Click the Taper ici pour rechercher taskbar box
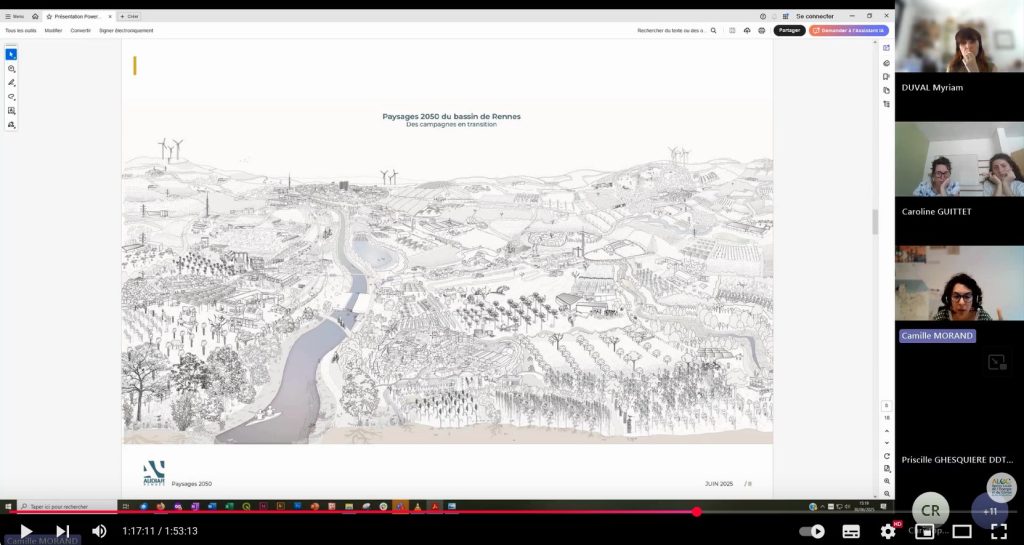1024x545 pixels. pos(66,506)
